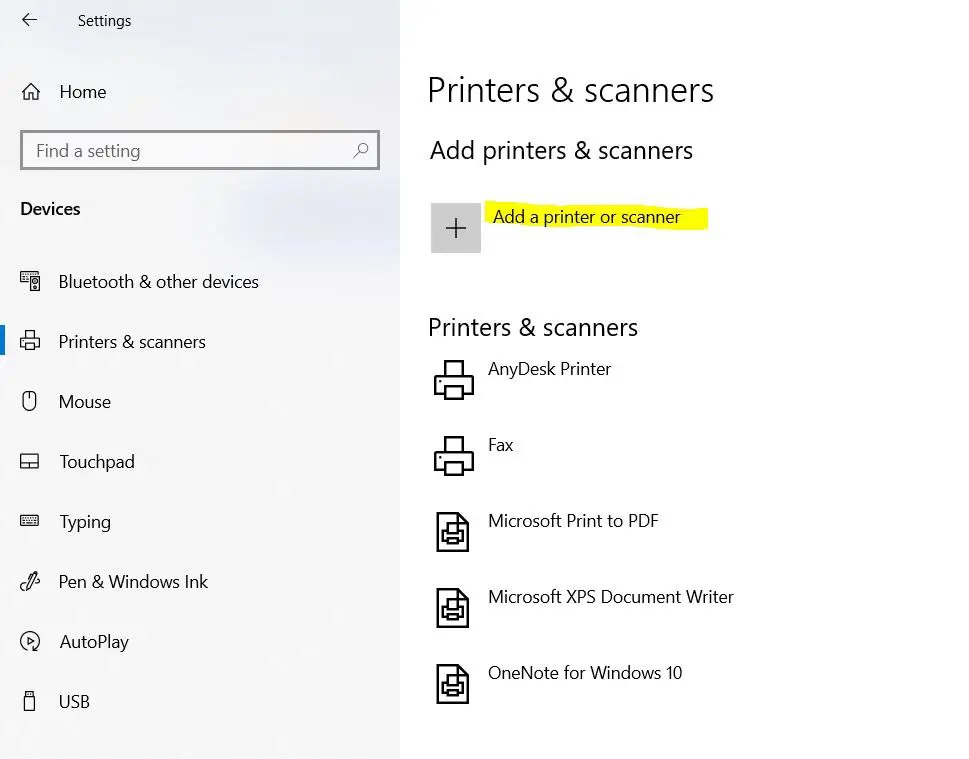
Task: Click the OneNote for Windows 10 icon
Action: 453,684
